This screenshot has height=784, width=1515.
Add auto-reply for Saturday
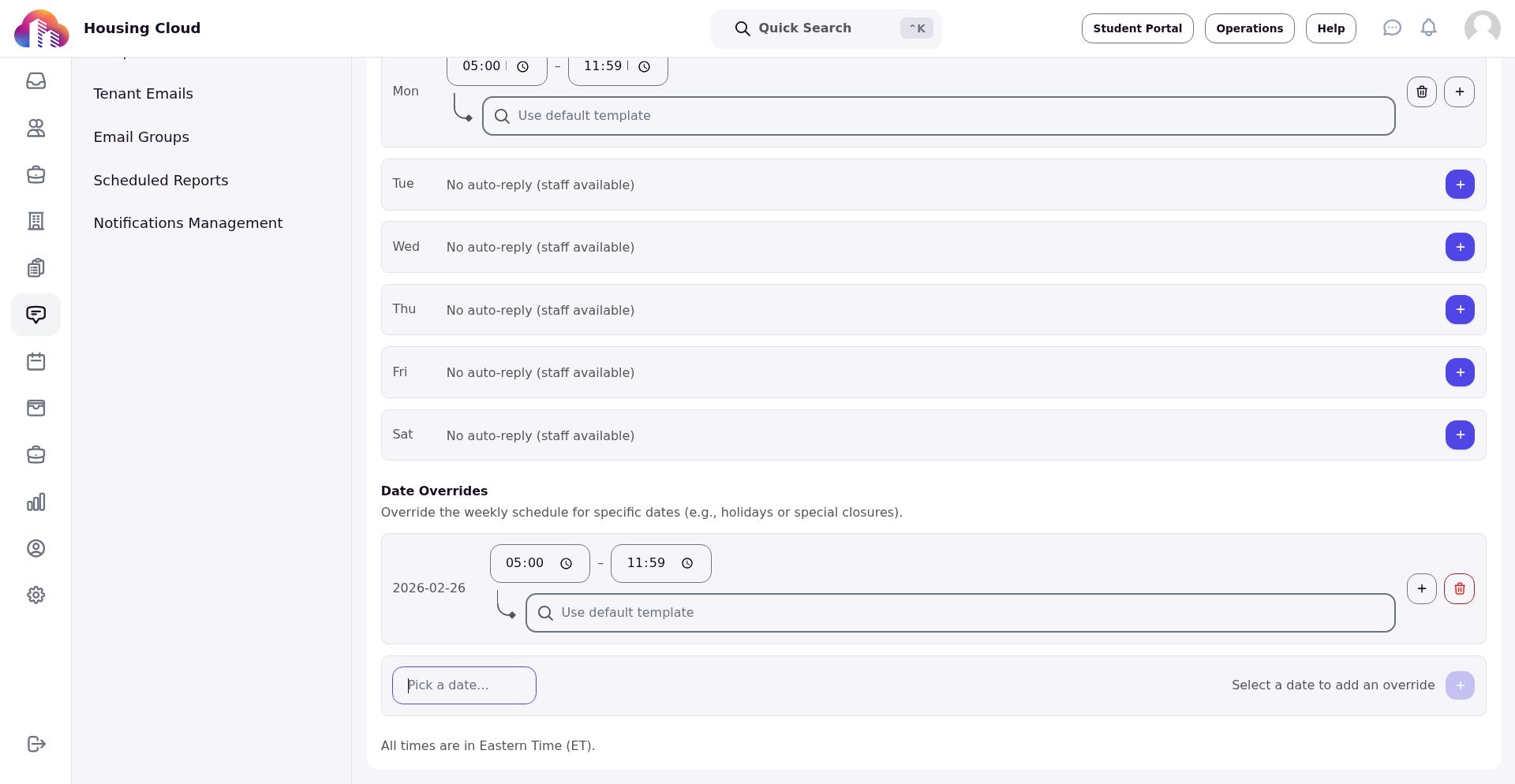[1460, 435]
